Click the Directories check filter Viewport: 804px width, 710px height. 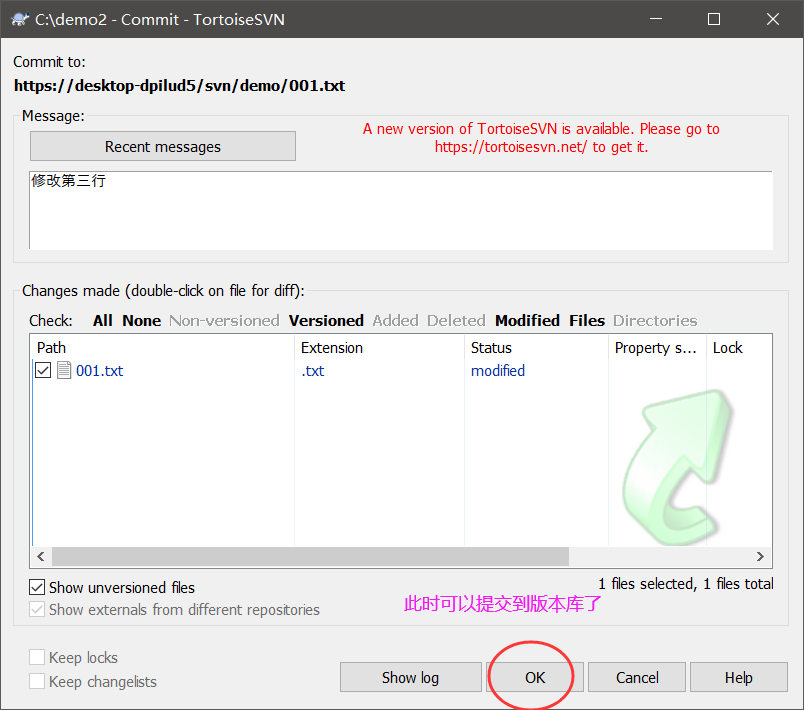point(655,320)
